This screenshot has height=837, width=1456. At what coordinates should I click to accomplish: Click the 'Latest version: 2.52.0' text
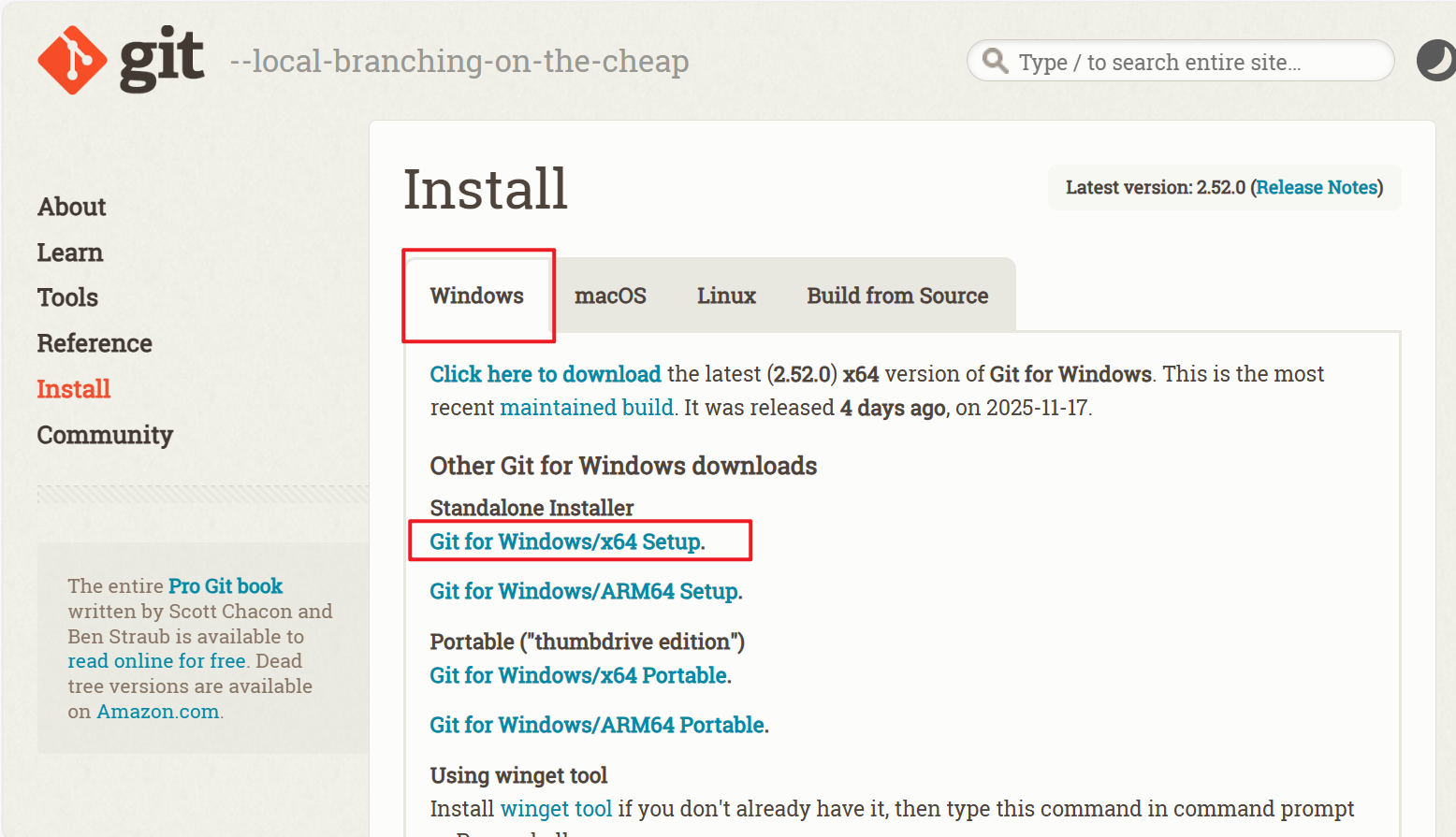pos(1156,187)
